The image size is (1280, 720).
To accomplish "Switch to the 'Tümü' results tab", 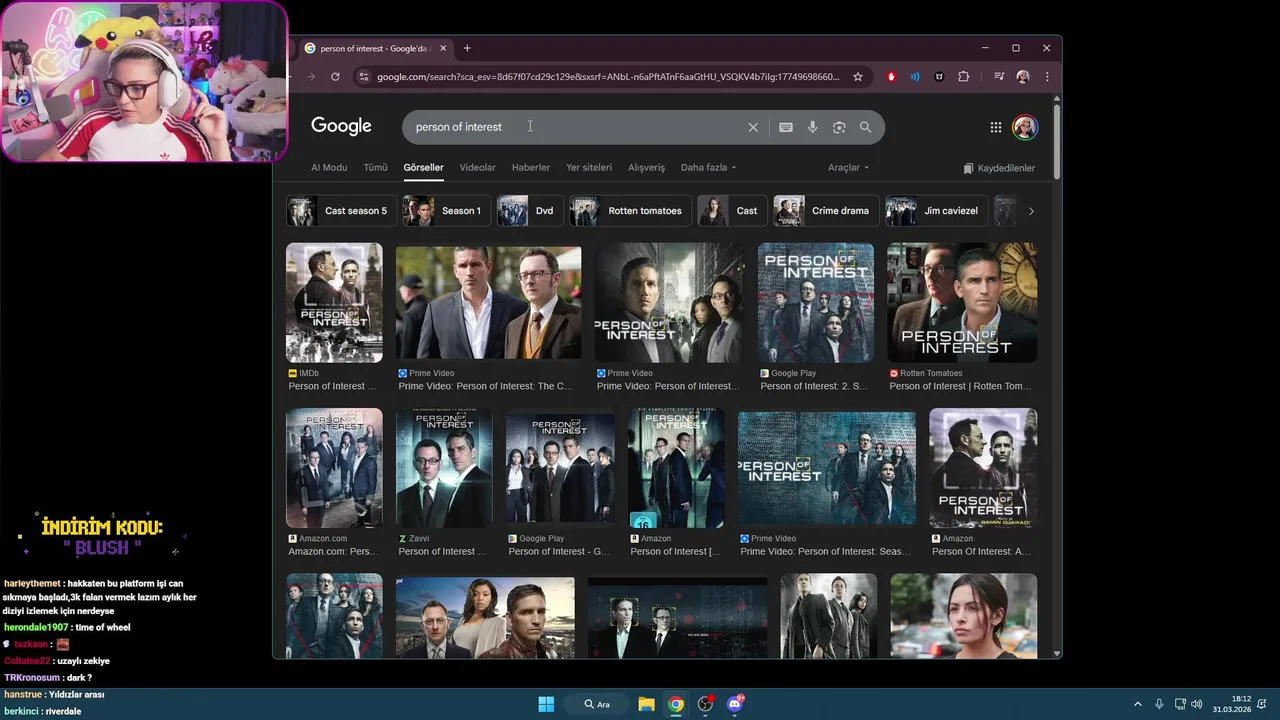I will click(x=376, y=168).
